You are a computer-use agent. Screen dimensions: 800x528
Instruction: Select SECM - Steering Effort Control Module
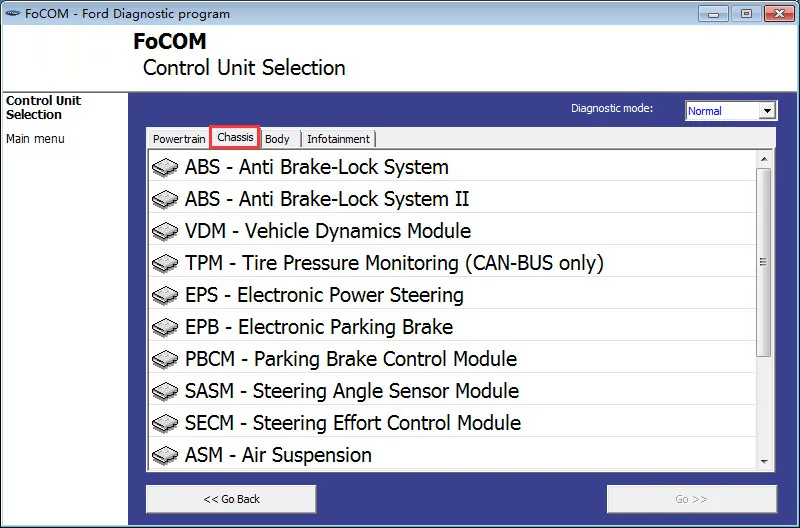[352, 423]
